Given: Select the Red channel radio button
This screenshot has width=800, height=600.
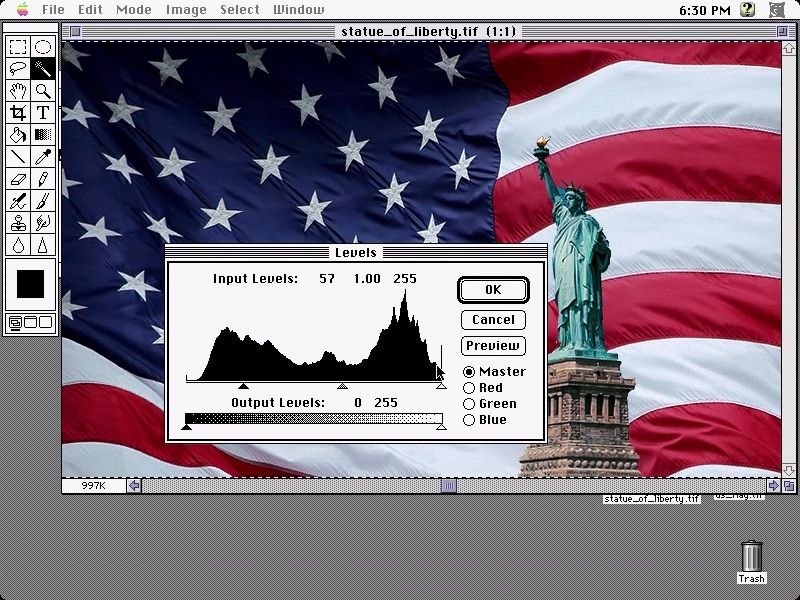Looking at the screenshot, I should click(469, 388).
